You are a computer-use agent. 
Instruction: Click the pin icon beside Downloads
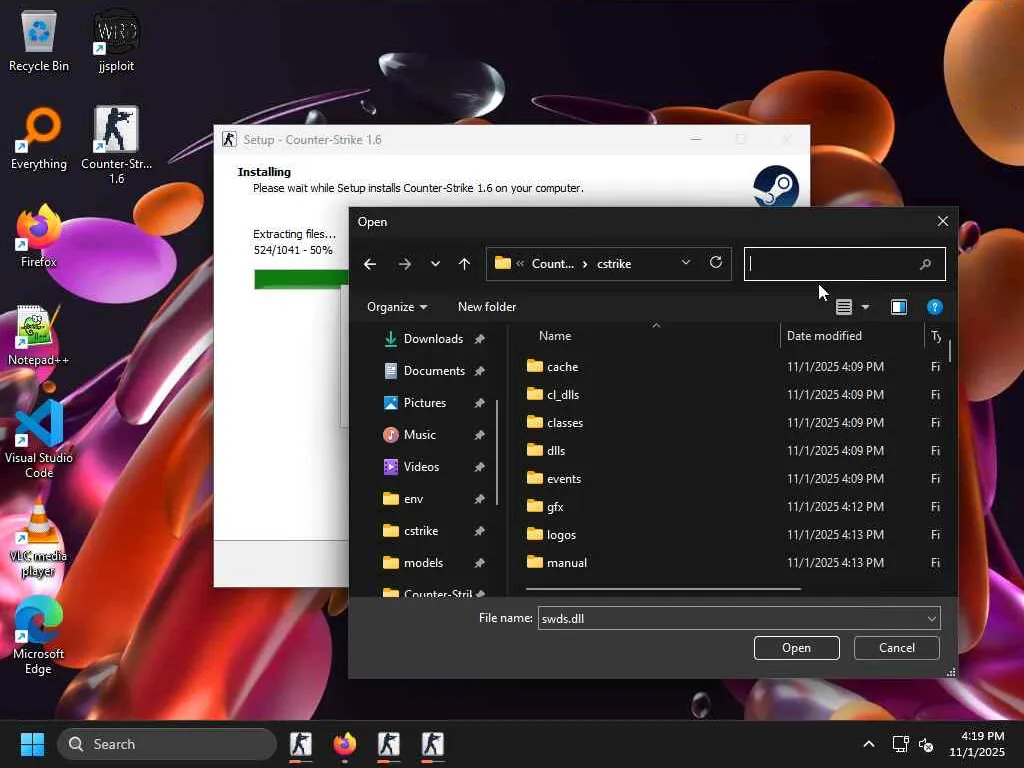(x=479, y=339)
